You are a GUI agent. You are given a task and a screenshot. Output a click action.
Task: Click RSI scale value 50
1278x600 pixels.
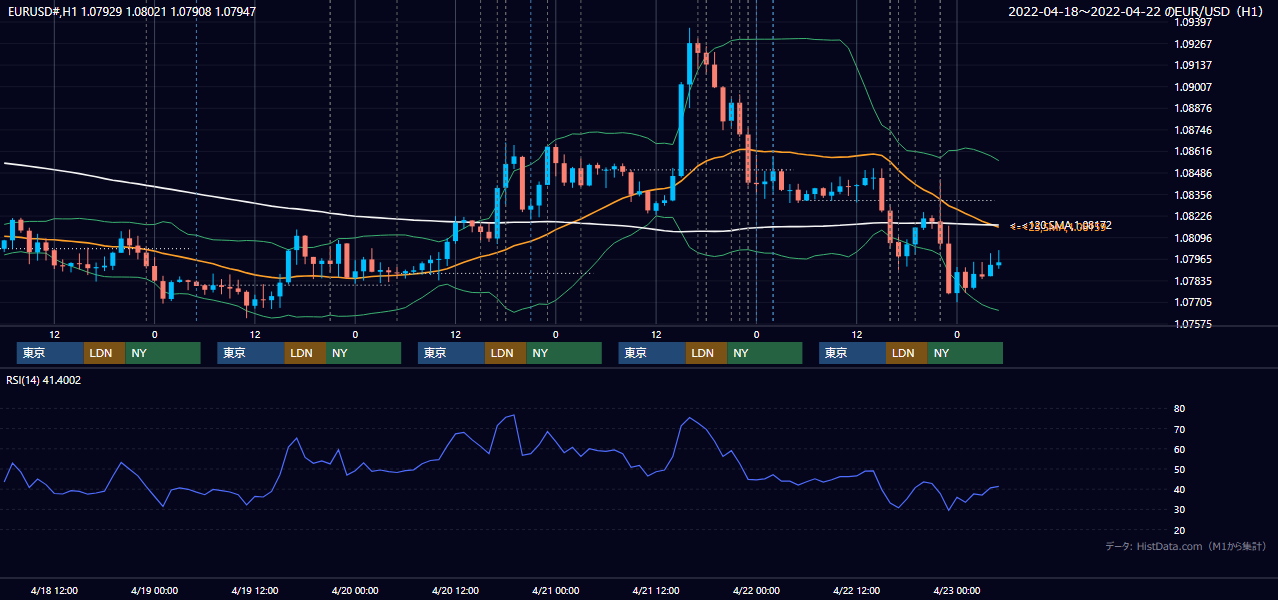pyautogui.click(x=1180, y=469)
